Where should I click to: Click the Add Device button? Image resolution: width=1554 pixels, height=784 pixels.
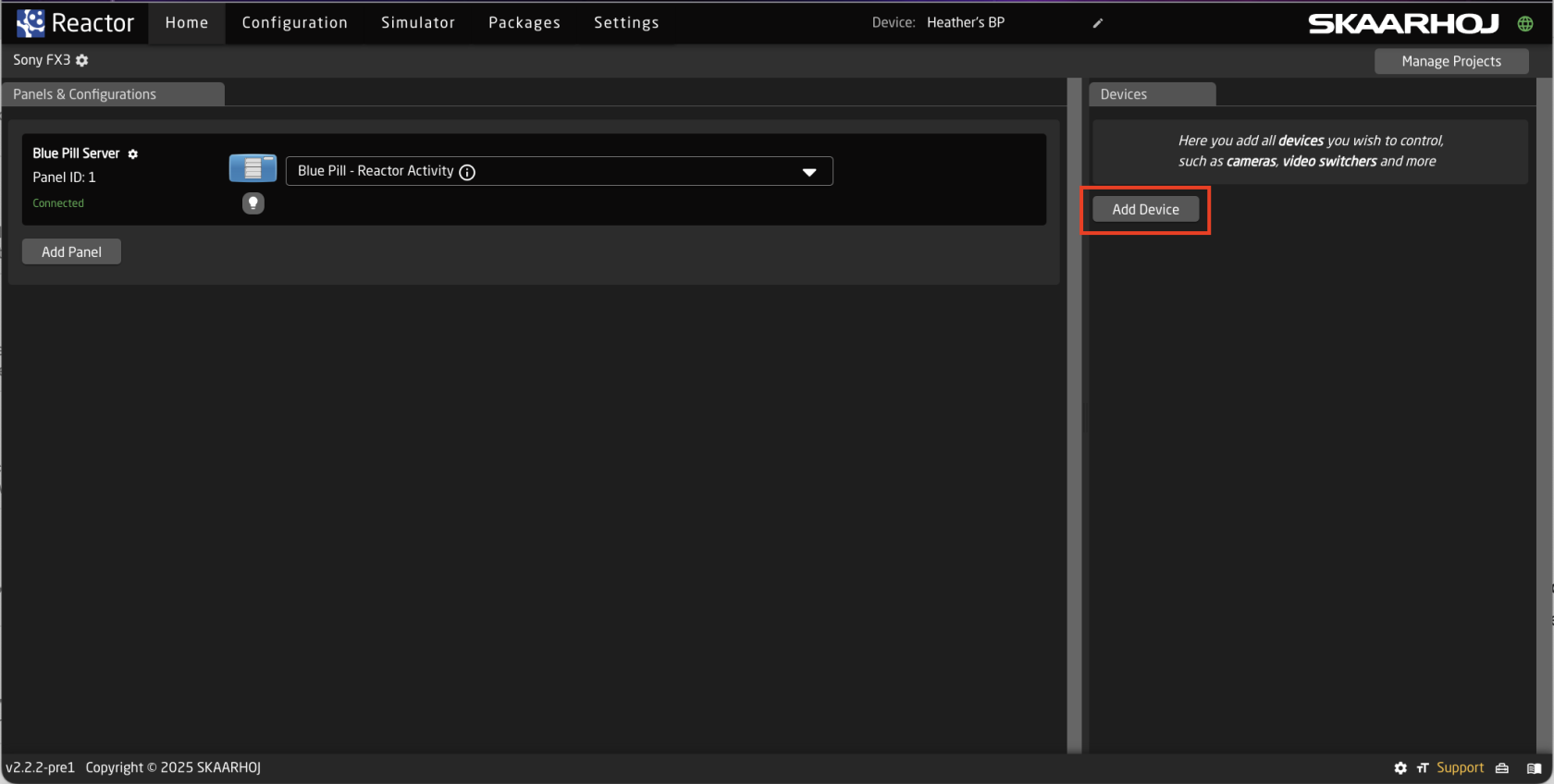click(1146, 210)
